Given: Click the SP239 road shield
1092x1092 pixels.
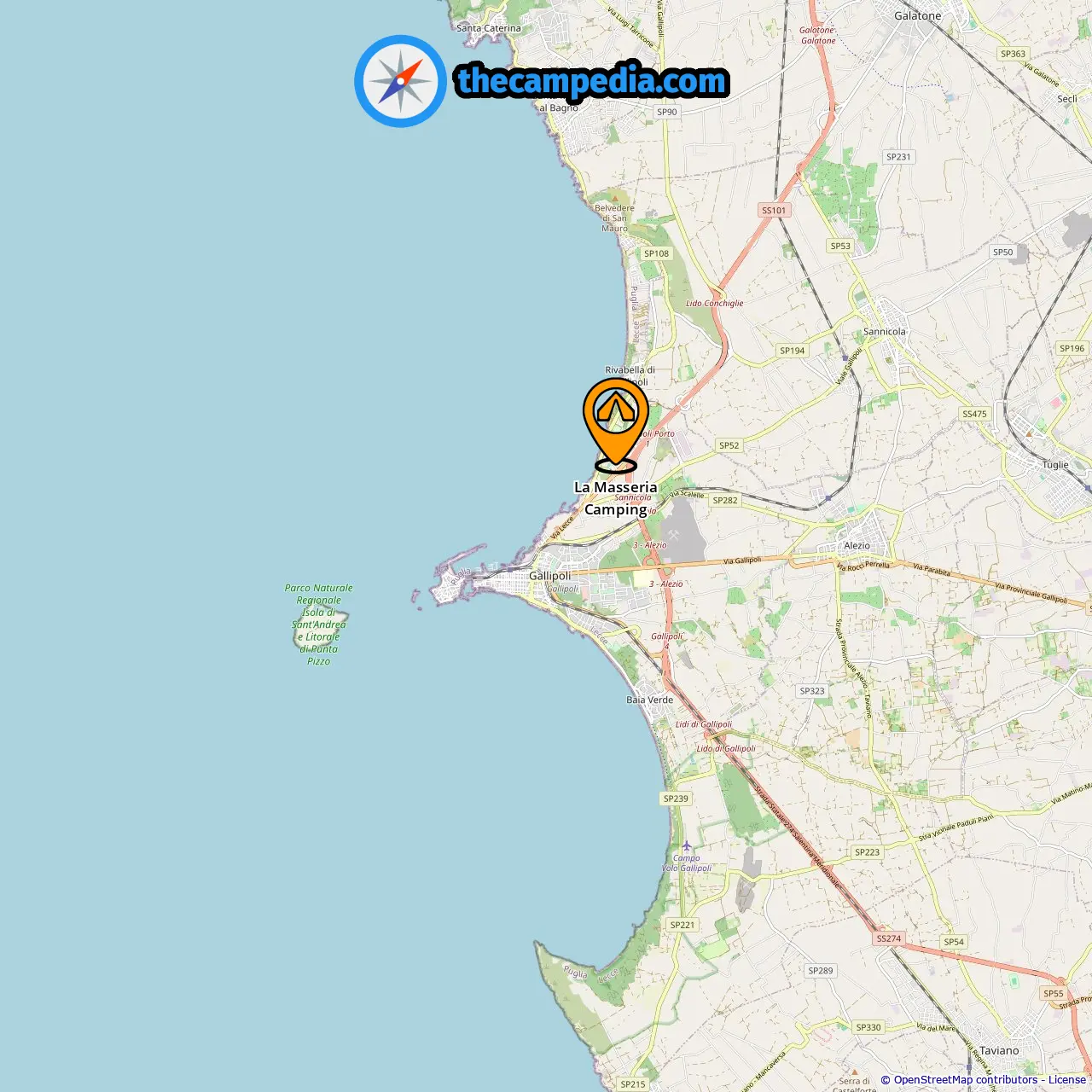Looking at the screenshot, I should tap(676, 799).
